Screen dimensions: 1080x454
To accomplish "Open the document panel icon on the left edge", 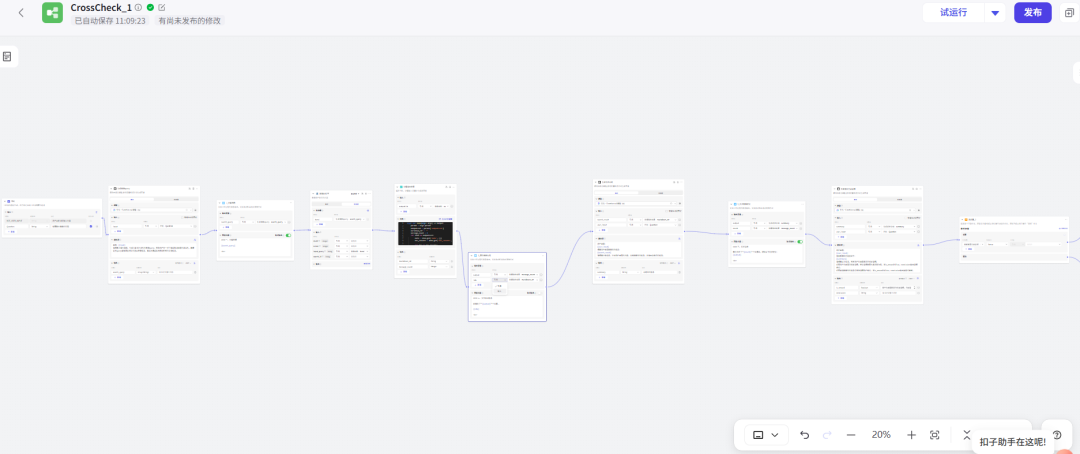I will point(8,56).
